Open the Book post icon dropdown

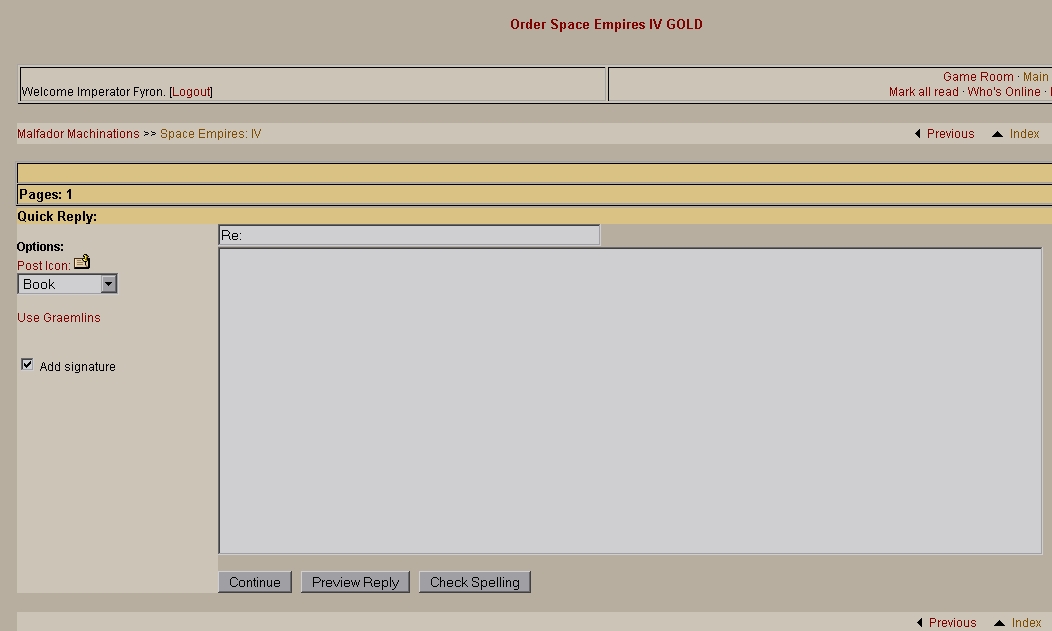(108, 284)
